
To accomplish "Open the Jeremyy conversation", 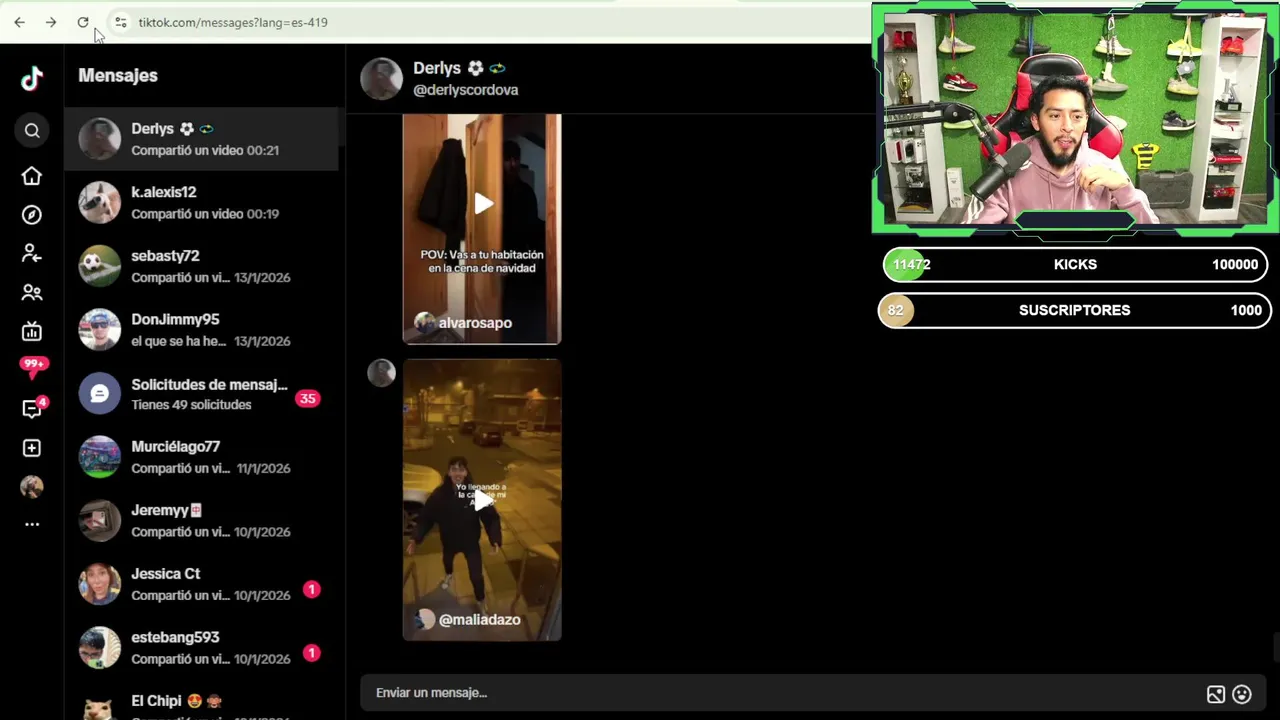I will (x=204, y=521).
